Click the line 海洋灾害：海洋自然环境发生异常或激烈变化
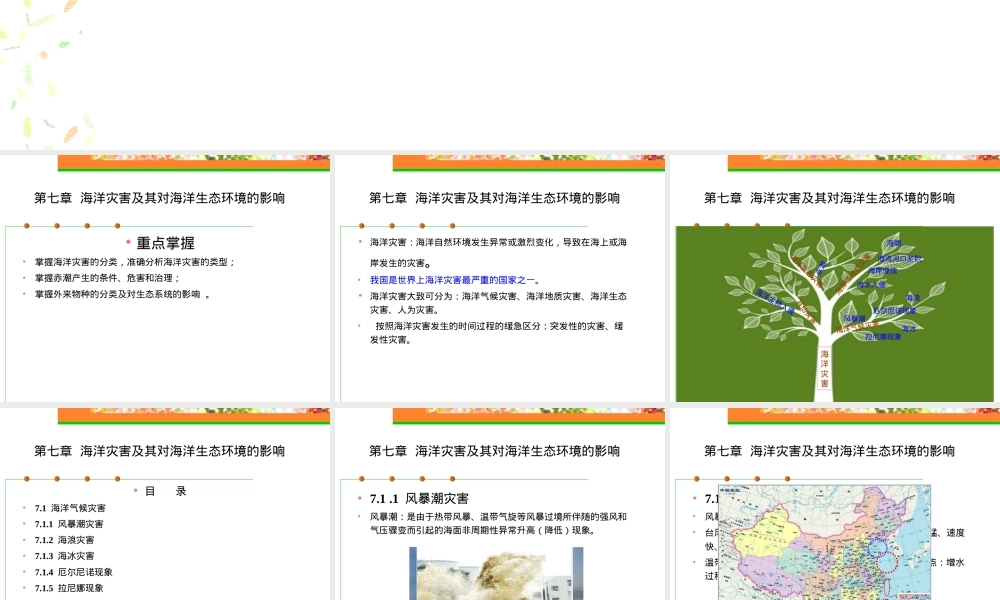Viewport: 1000px width, 600px height. pyautogui.click(x=498, y=252)
